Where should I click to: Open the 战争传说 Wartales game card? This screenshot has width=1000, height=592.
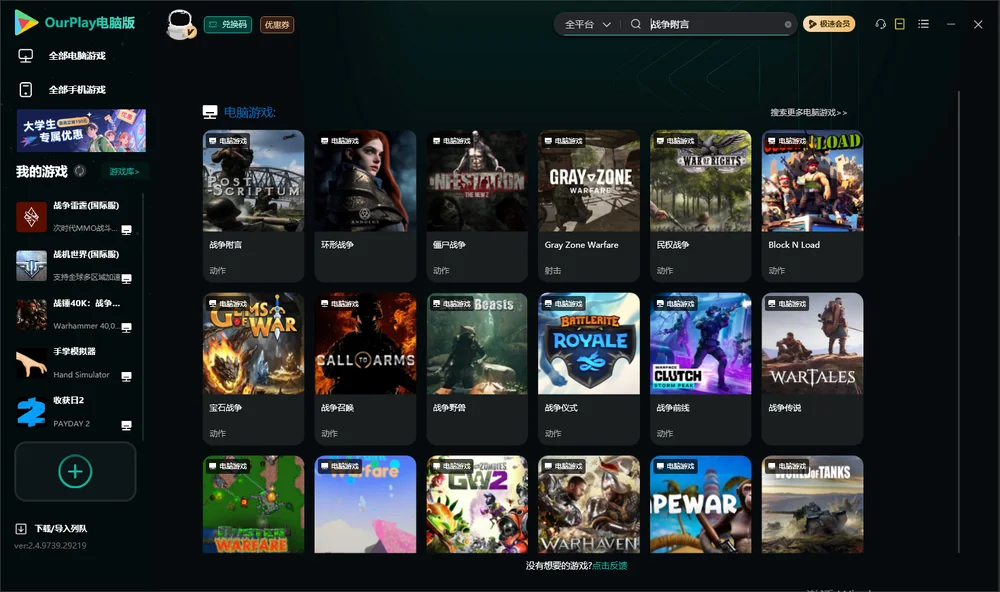click(x=812, y=369)
